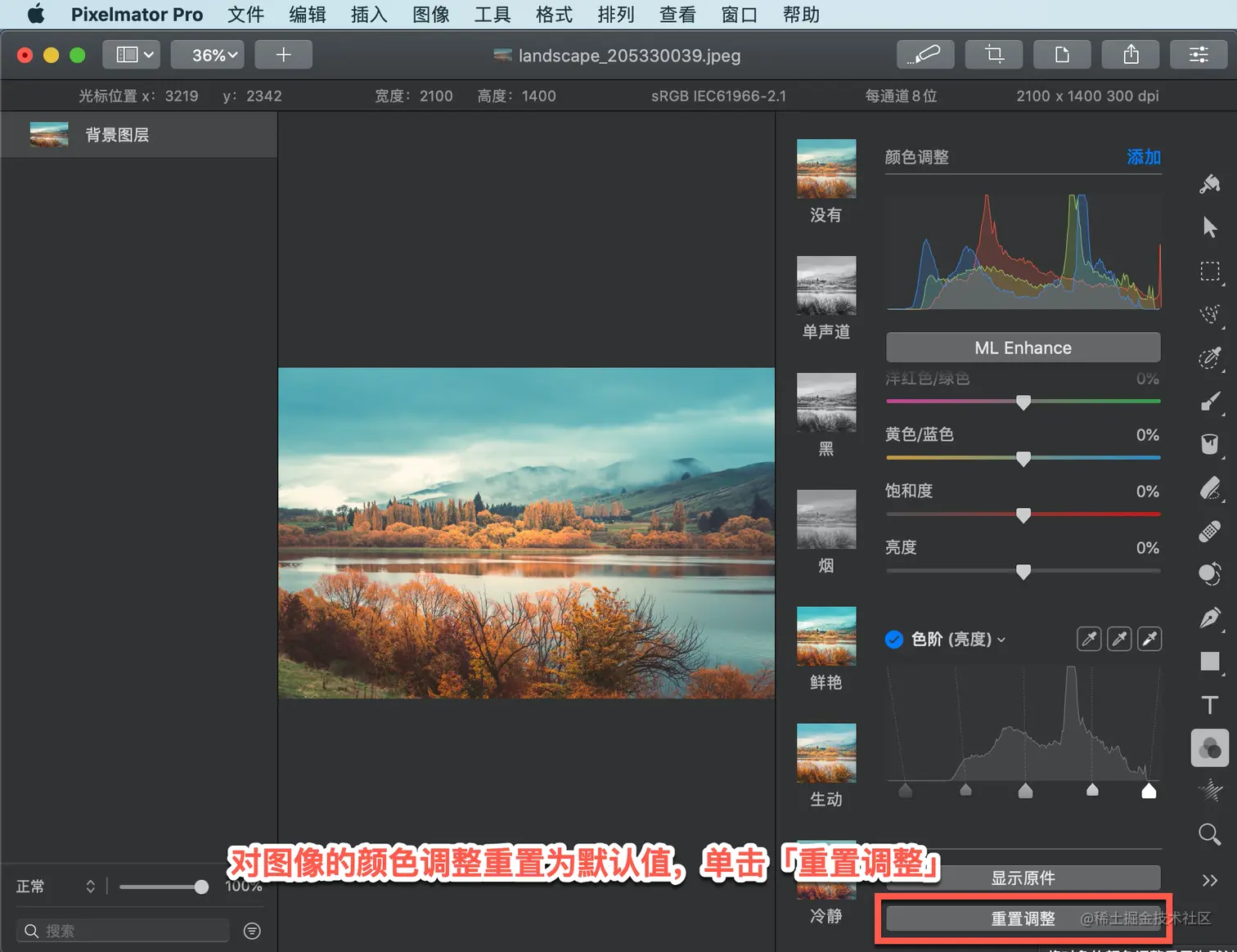1237x952 pixels.
Task: Select the Style paint tool
Action: pyautogui.click(x=1210, y=184)
